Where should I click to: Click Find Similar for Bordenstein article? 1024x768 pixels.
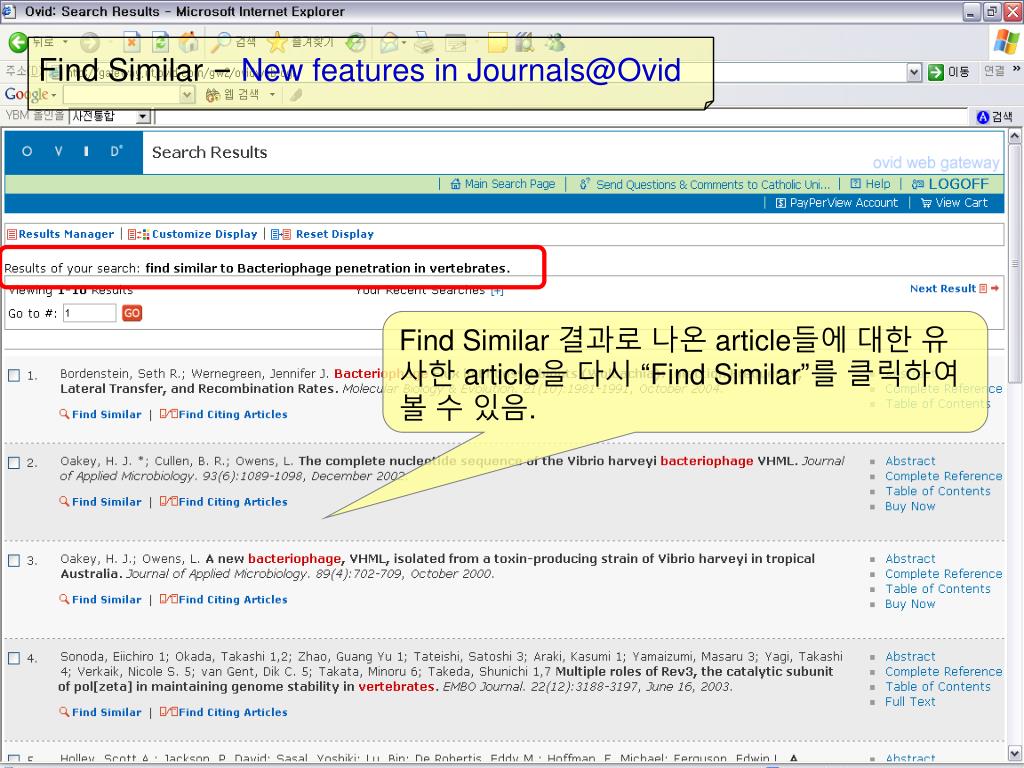tap(100, 414)
